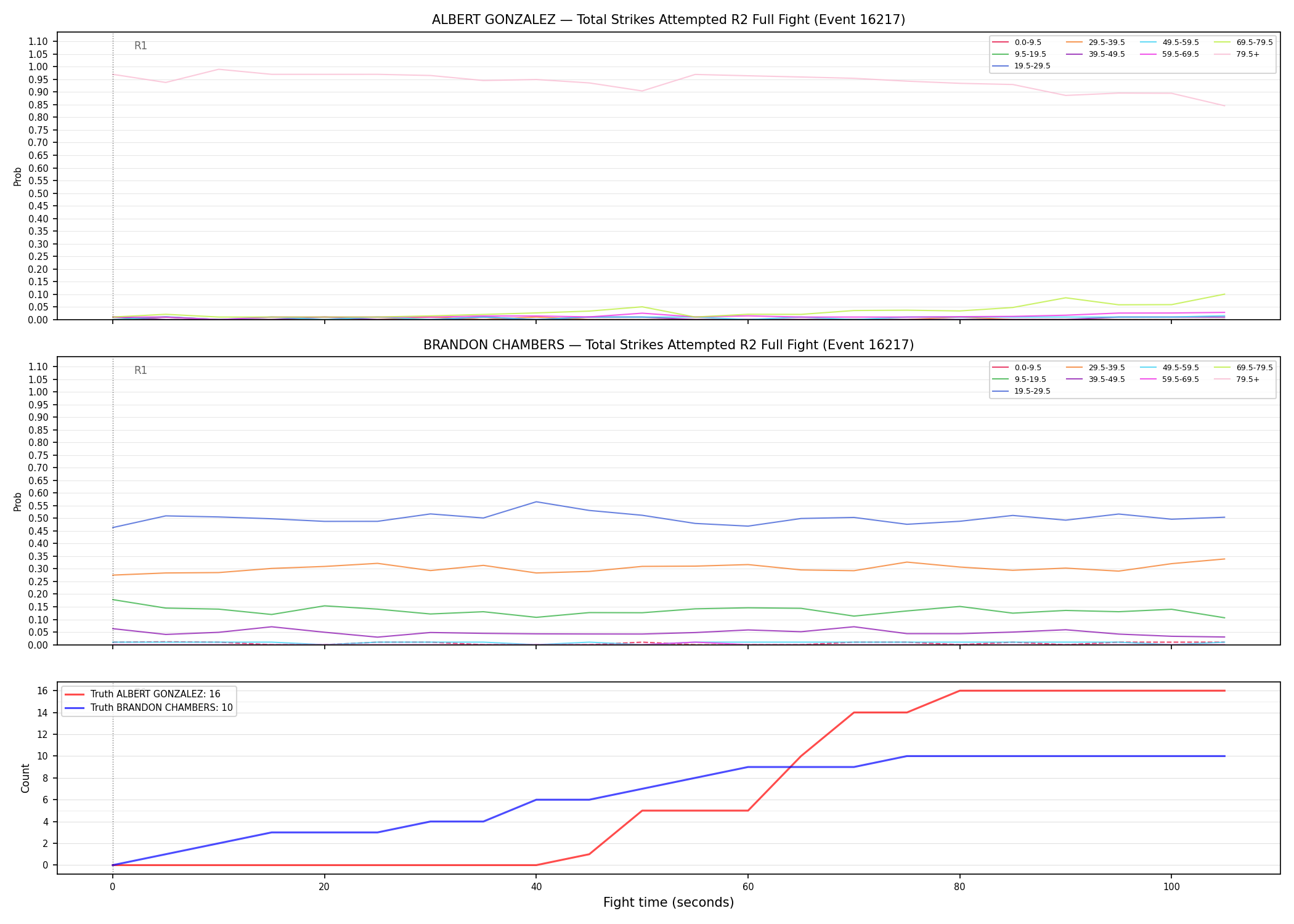Click the 16 tick on the Count axis

[43, 691]
